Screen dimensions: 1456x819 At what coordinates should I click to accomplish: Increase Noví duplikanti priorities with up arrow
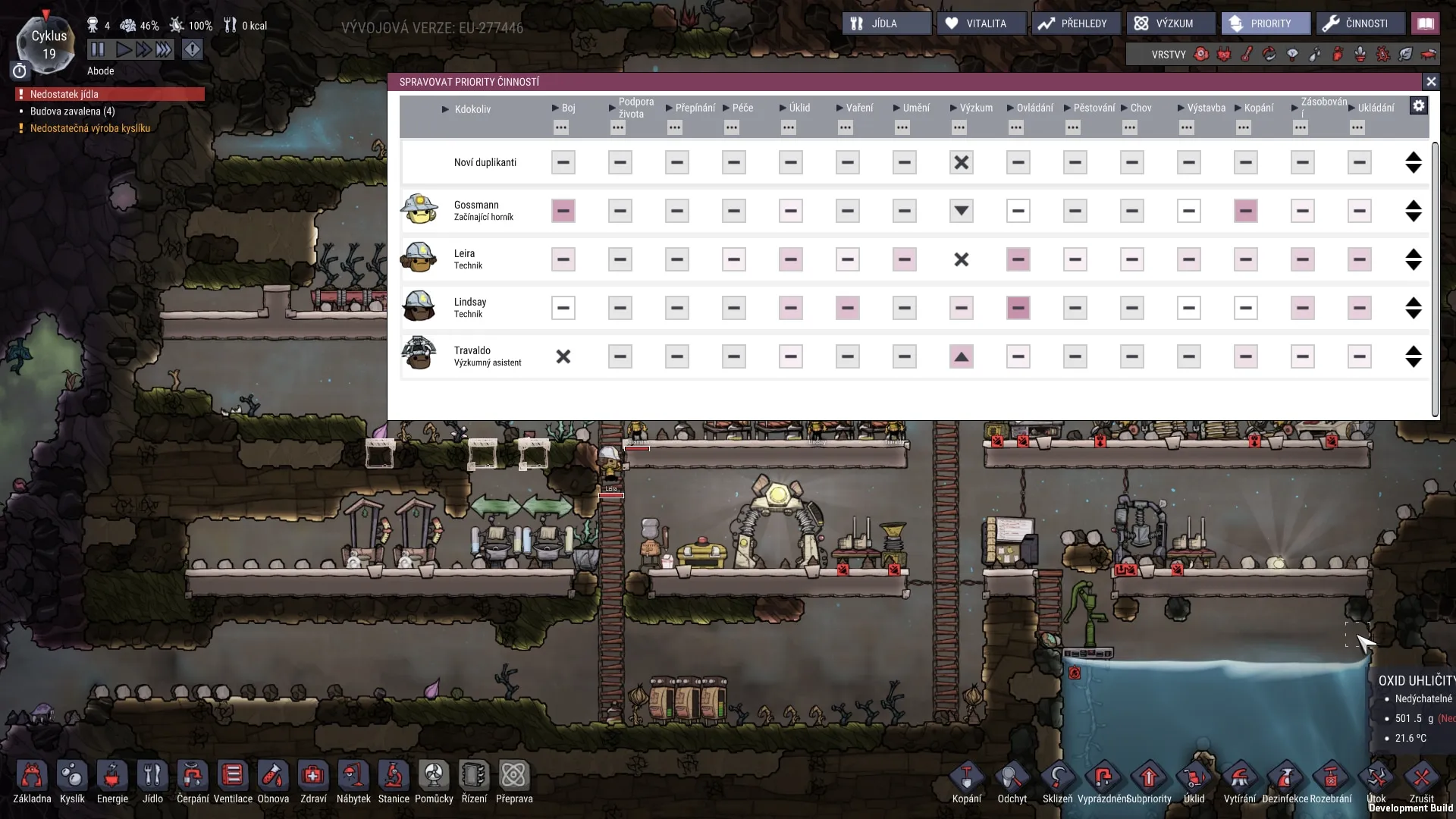(1414, 156)
